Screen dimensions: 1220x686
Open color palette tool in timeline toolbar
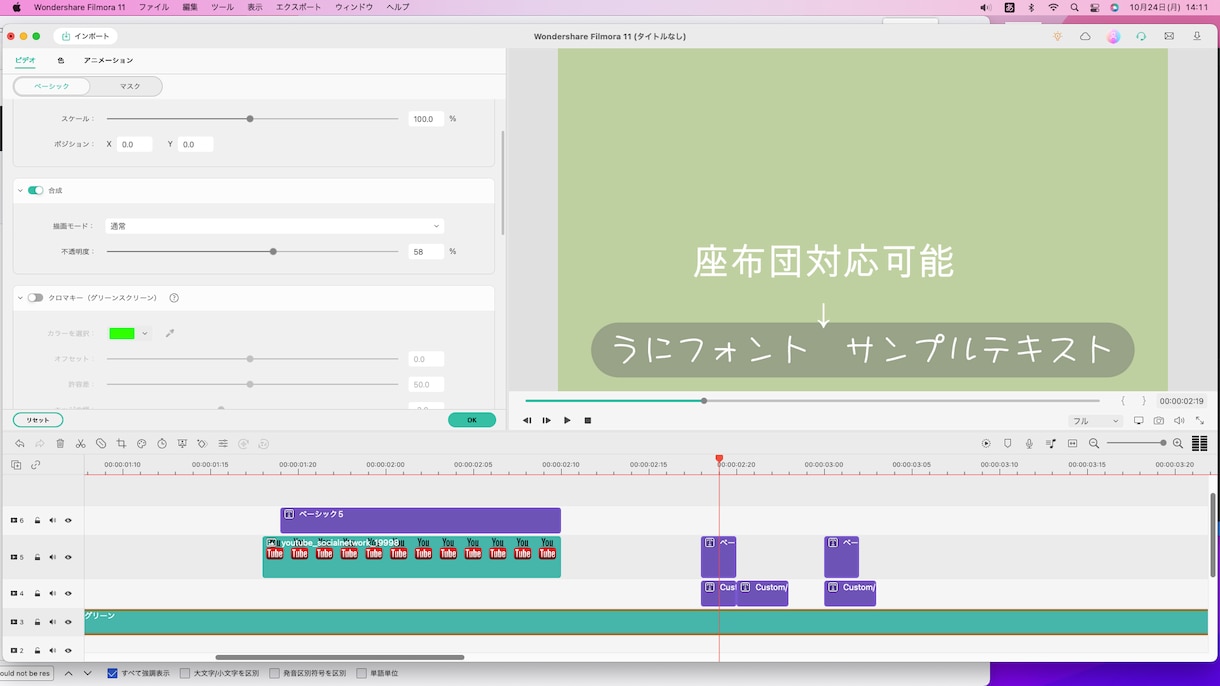click(141, 444)
